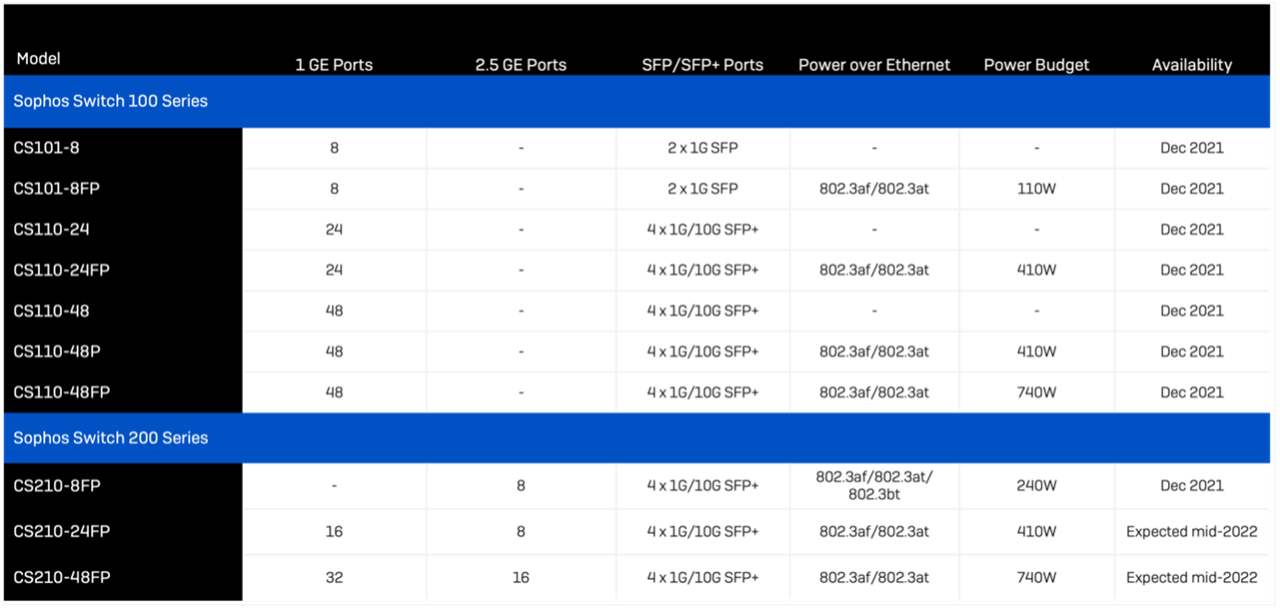The height and width of the screenshot is (609, 1280).
Task: Click the Availability column header
Action: coord(1192,65)
